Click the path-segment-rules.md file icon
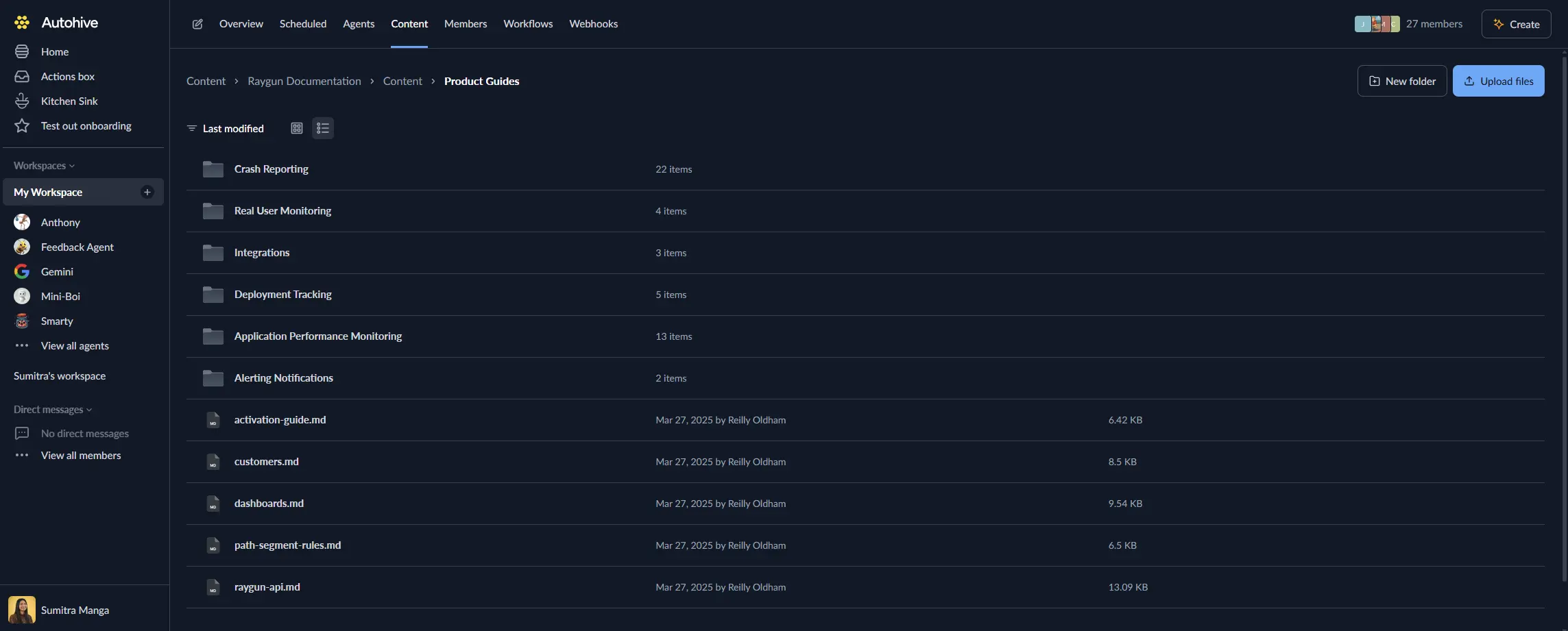This screenshot has width=1568, height=631. pyautogui.click(x=213, y=545)
